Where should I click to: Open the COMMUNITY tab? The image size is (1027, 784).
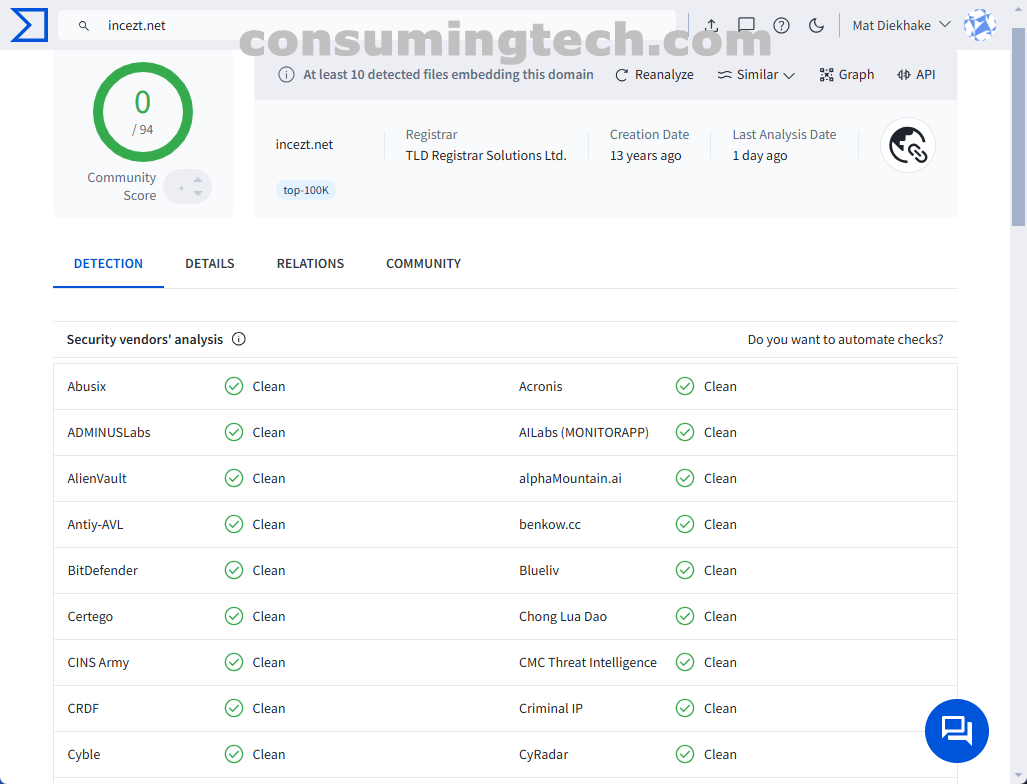pyautogui.click(x=423, y=264)
